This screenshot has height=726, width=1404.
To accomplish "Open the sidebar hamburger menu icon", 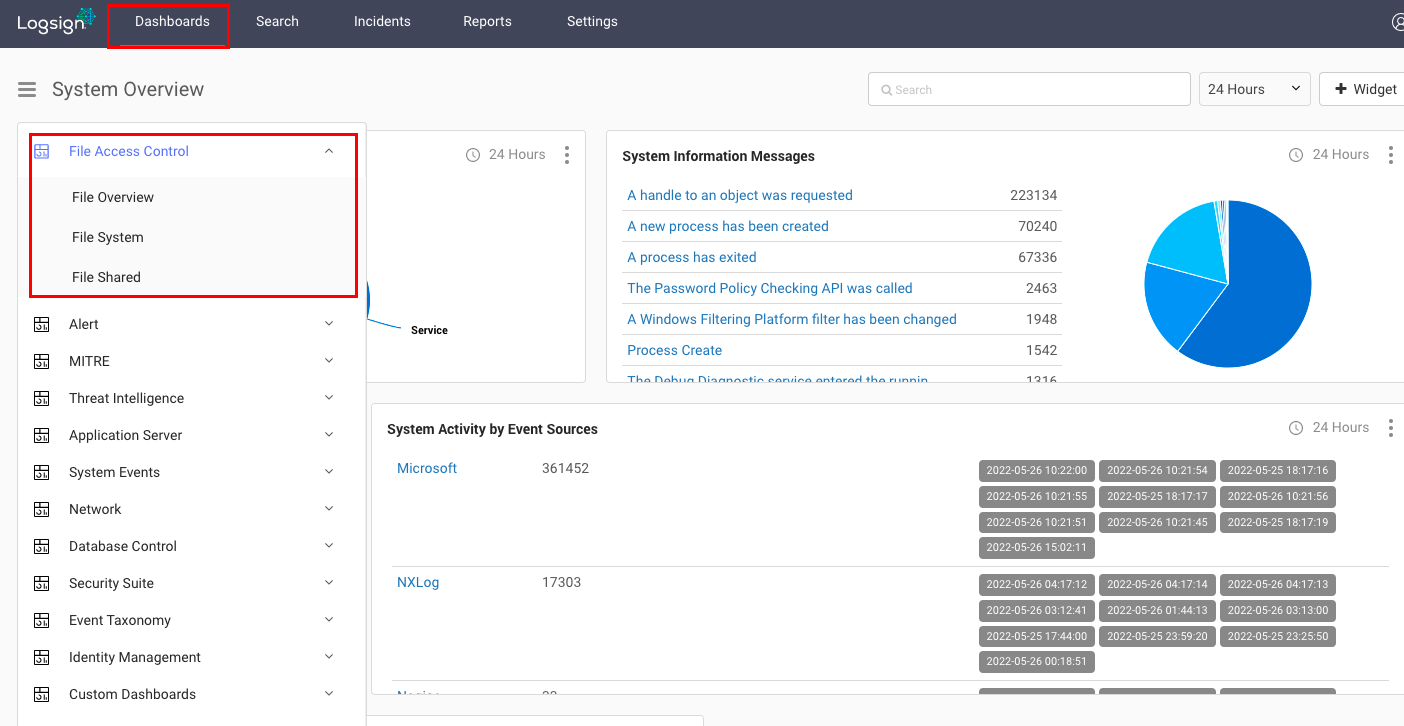I will tap(27, 89).
